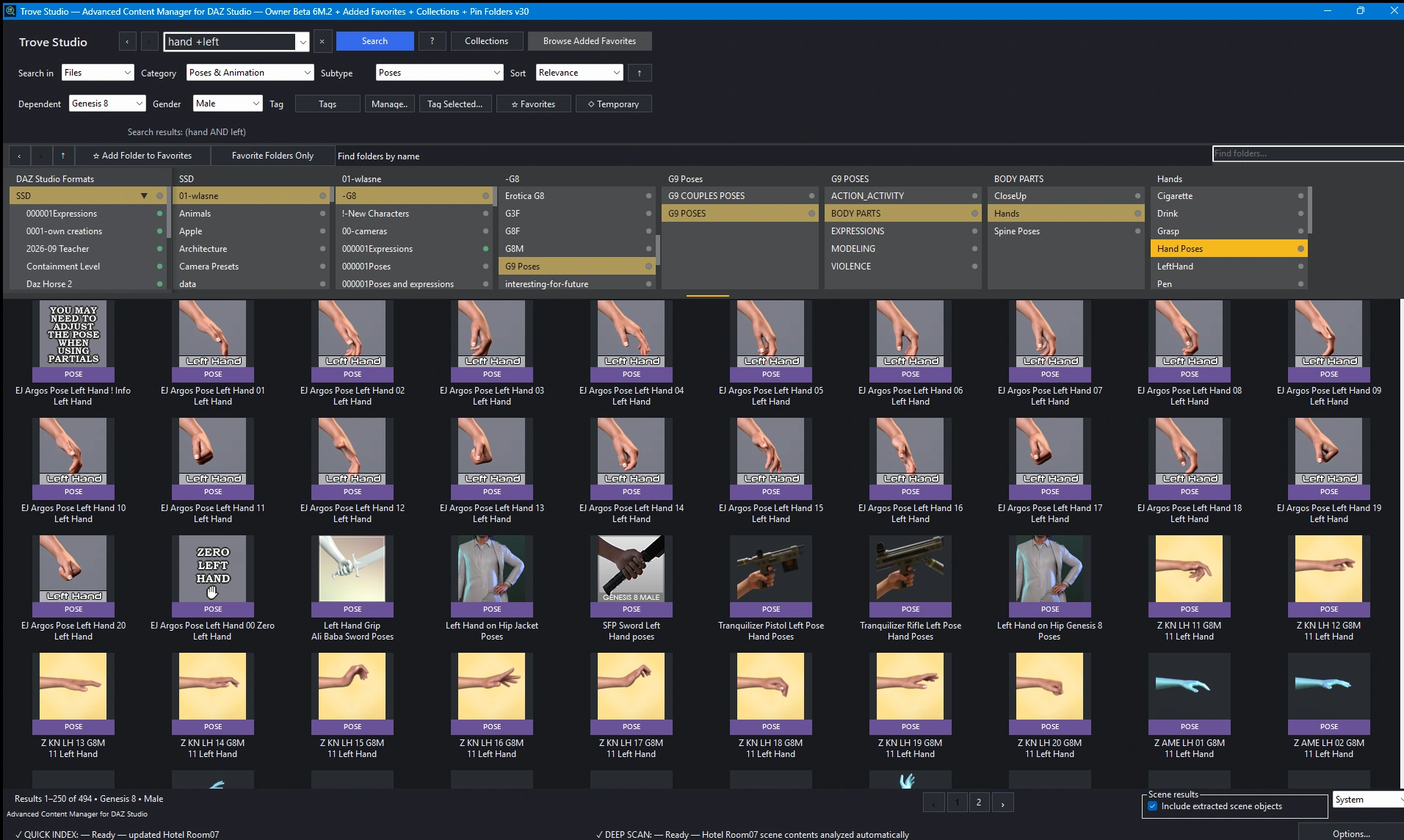Screen dimensions: 1404x840
Task: Toggle favorite dot for 000001Expressions in SSD
Action: click(x=159, y=214)
